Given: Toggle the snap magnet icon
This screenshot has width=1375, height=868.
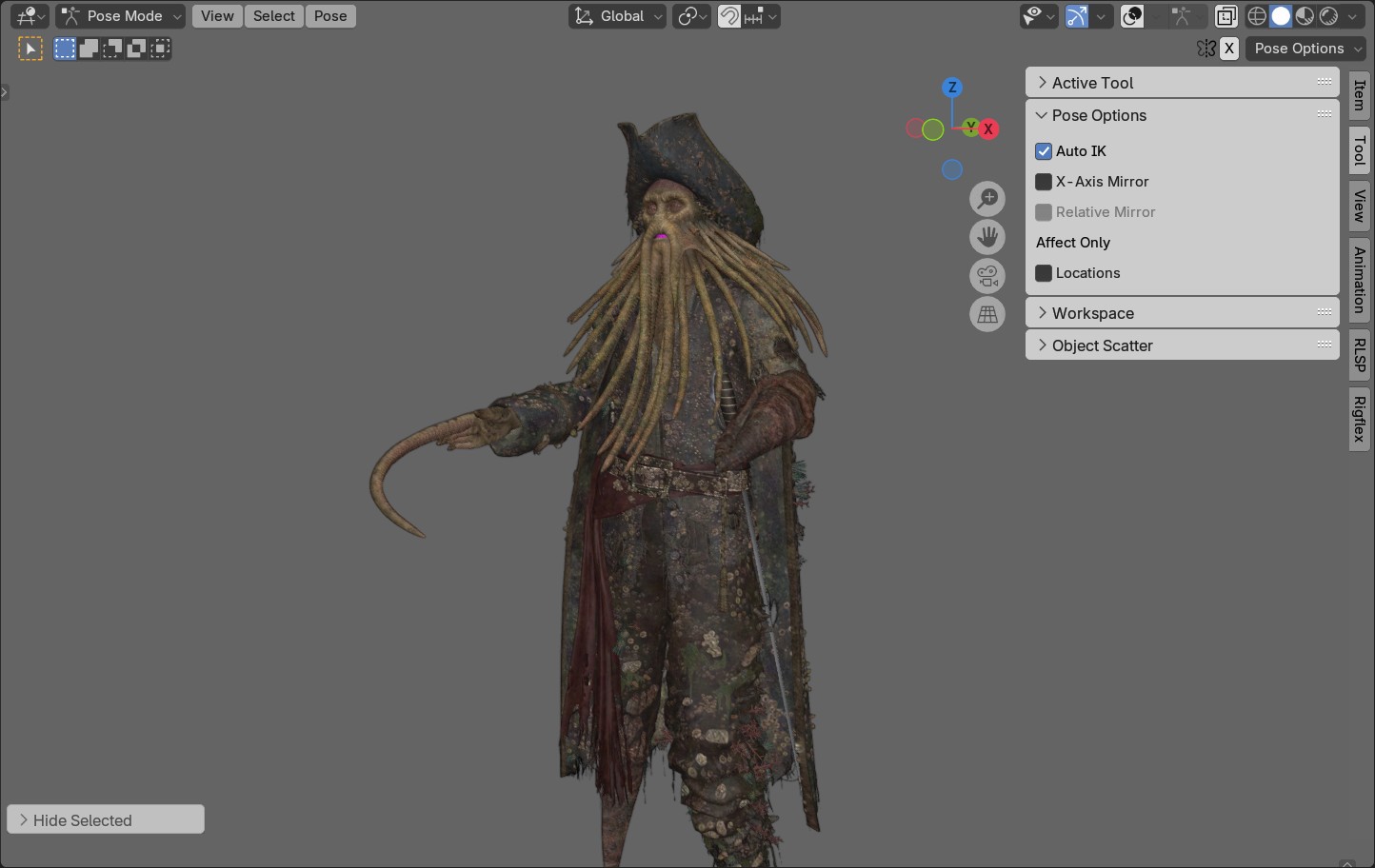Looking at the screenshot, I should 729,16.
